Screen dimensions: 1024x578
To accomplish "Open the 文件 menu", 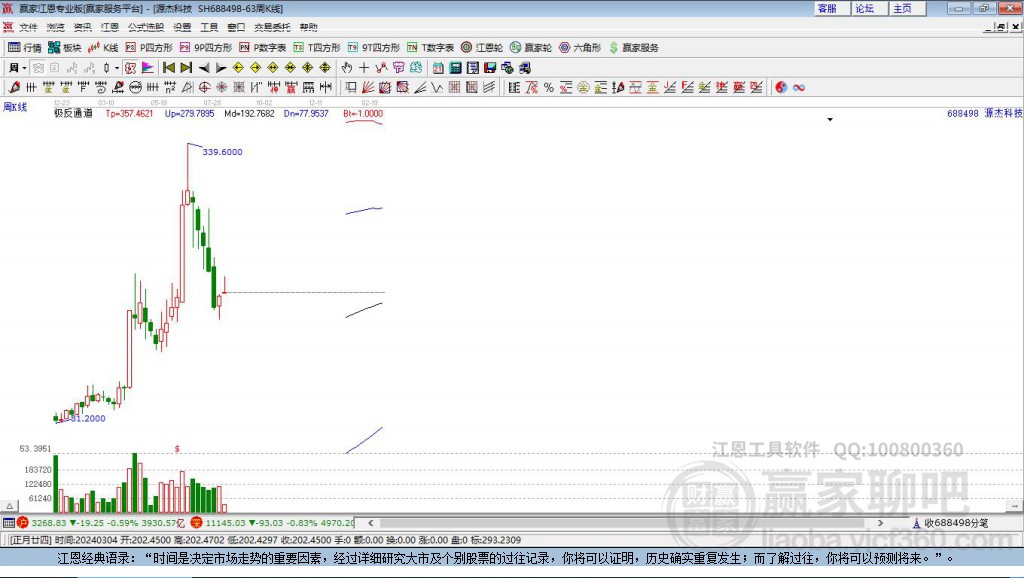I will [29, 27].
